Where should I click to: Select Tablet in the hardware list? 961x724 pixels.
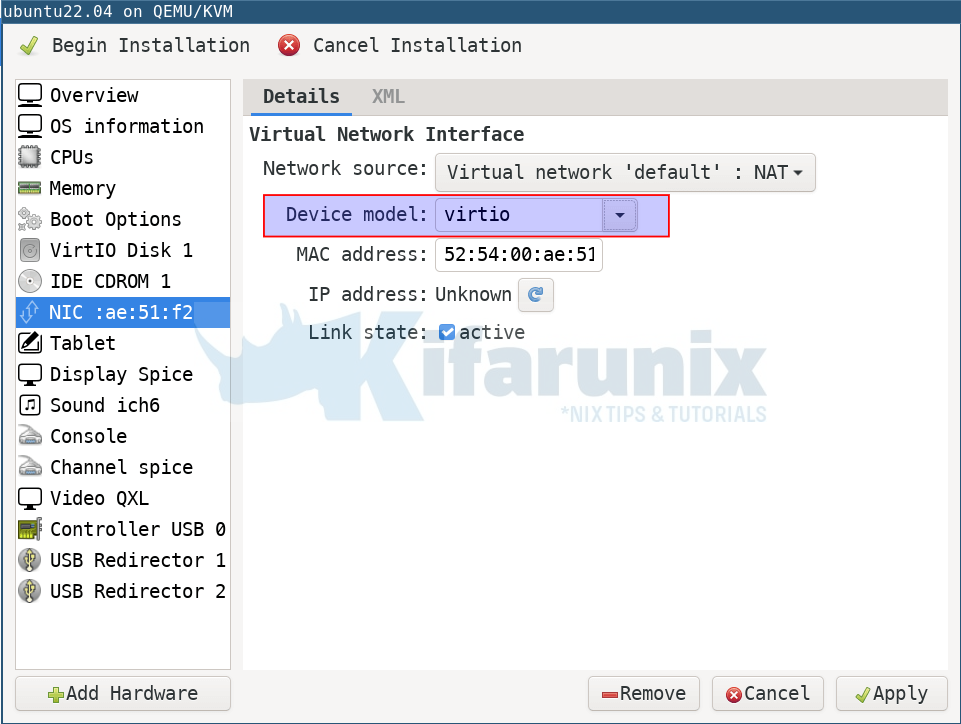[x=123, y=343]
